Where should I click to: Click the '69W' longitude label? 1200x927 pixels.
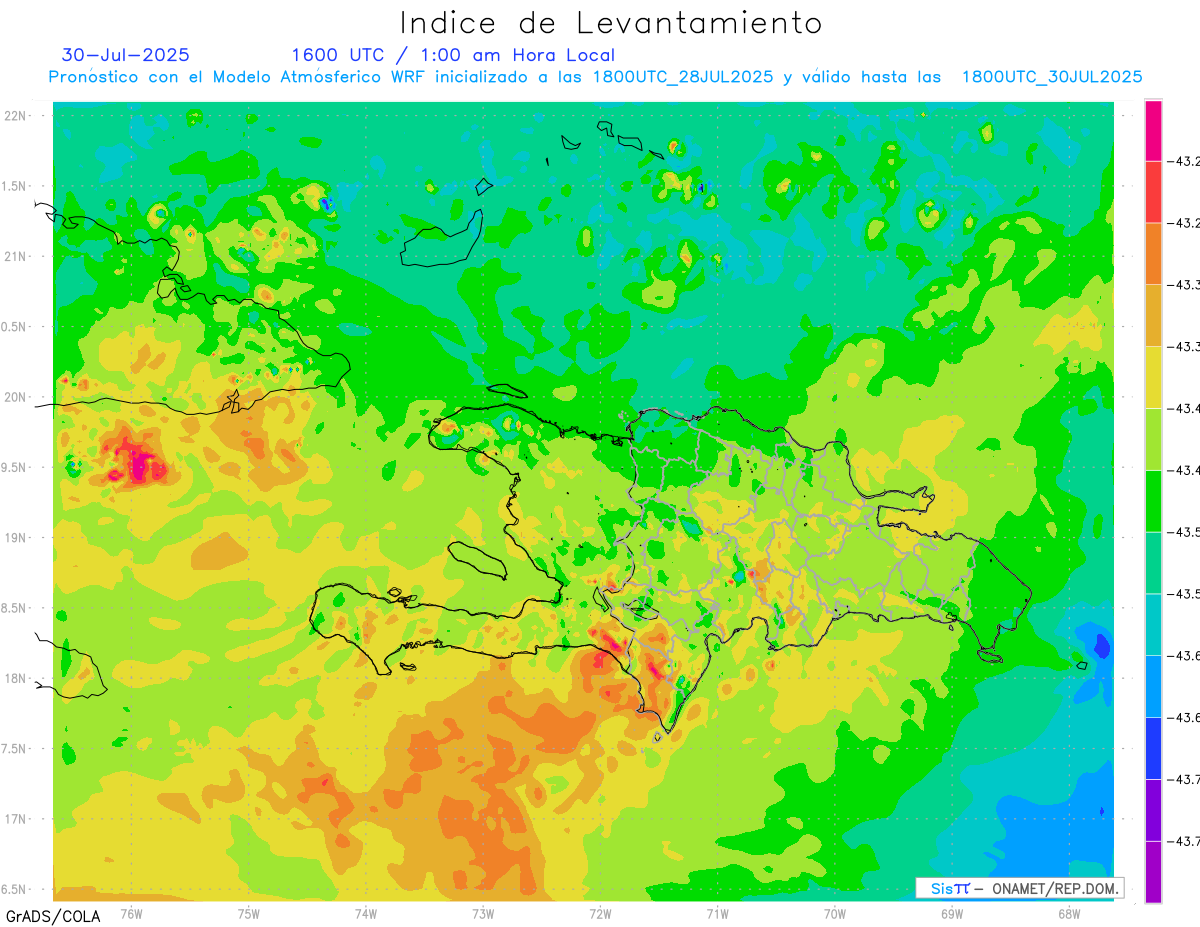point(952,913)
